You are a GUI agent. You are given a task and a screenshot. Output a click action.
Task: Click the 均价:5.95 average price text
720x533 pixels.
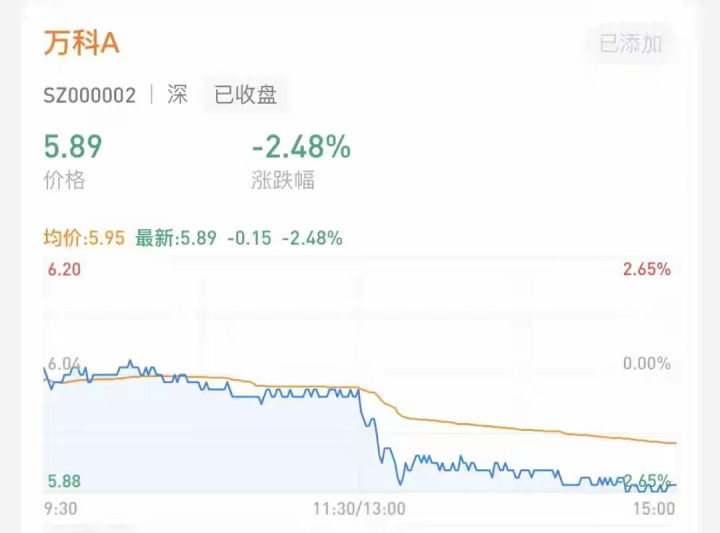pyautogui.click(x=84, y=238)
